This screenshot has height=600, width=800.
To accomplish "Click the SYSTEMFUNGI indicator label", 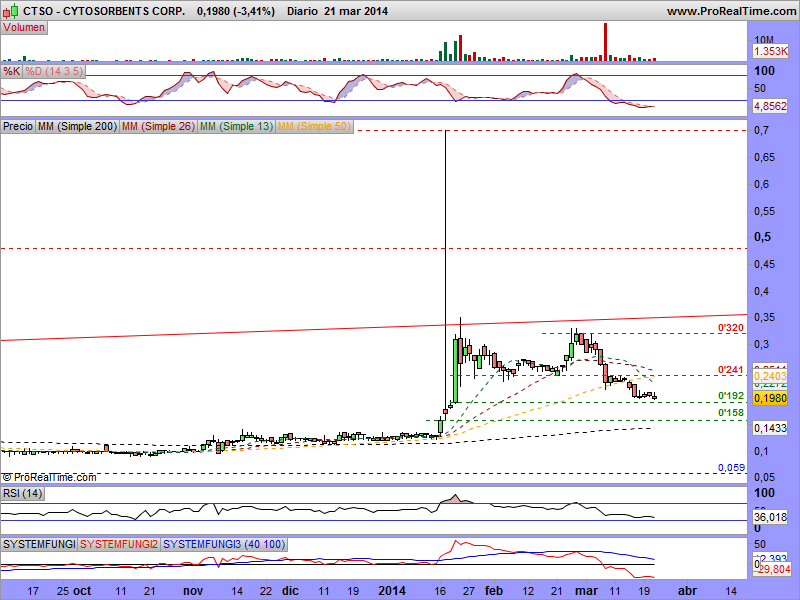I will (x=39, y=544).
